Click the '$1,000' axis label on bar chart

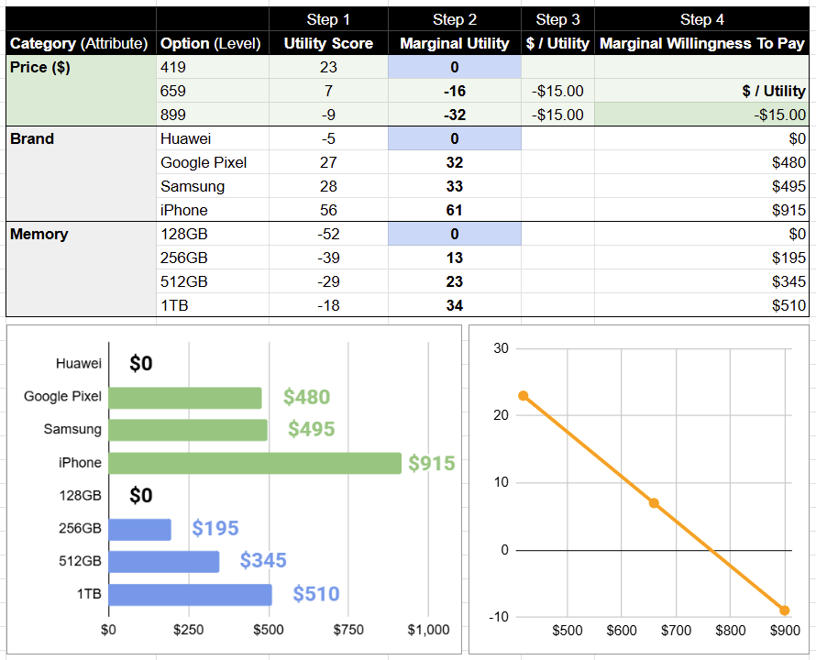[x=428, y=630]
